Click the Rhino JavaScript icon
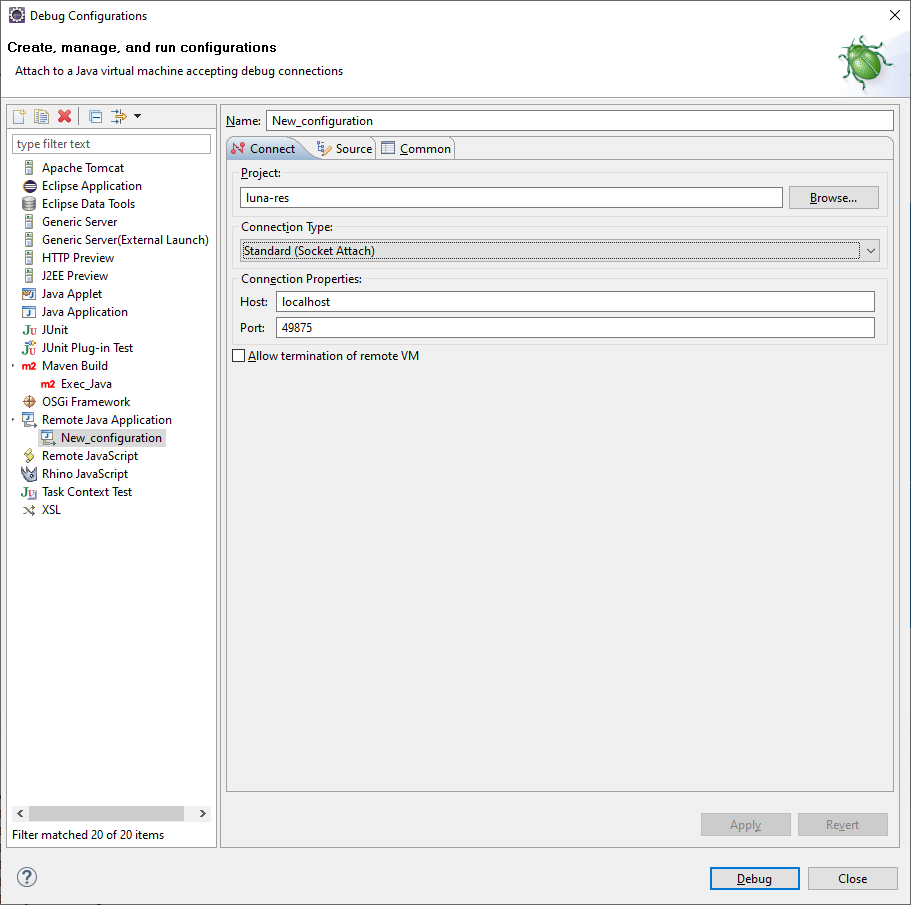Screen dimensions: 911x905 [29, 474]
